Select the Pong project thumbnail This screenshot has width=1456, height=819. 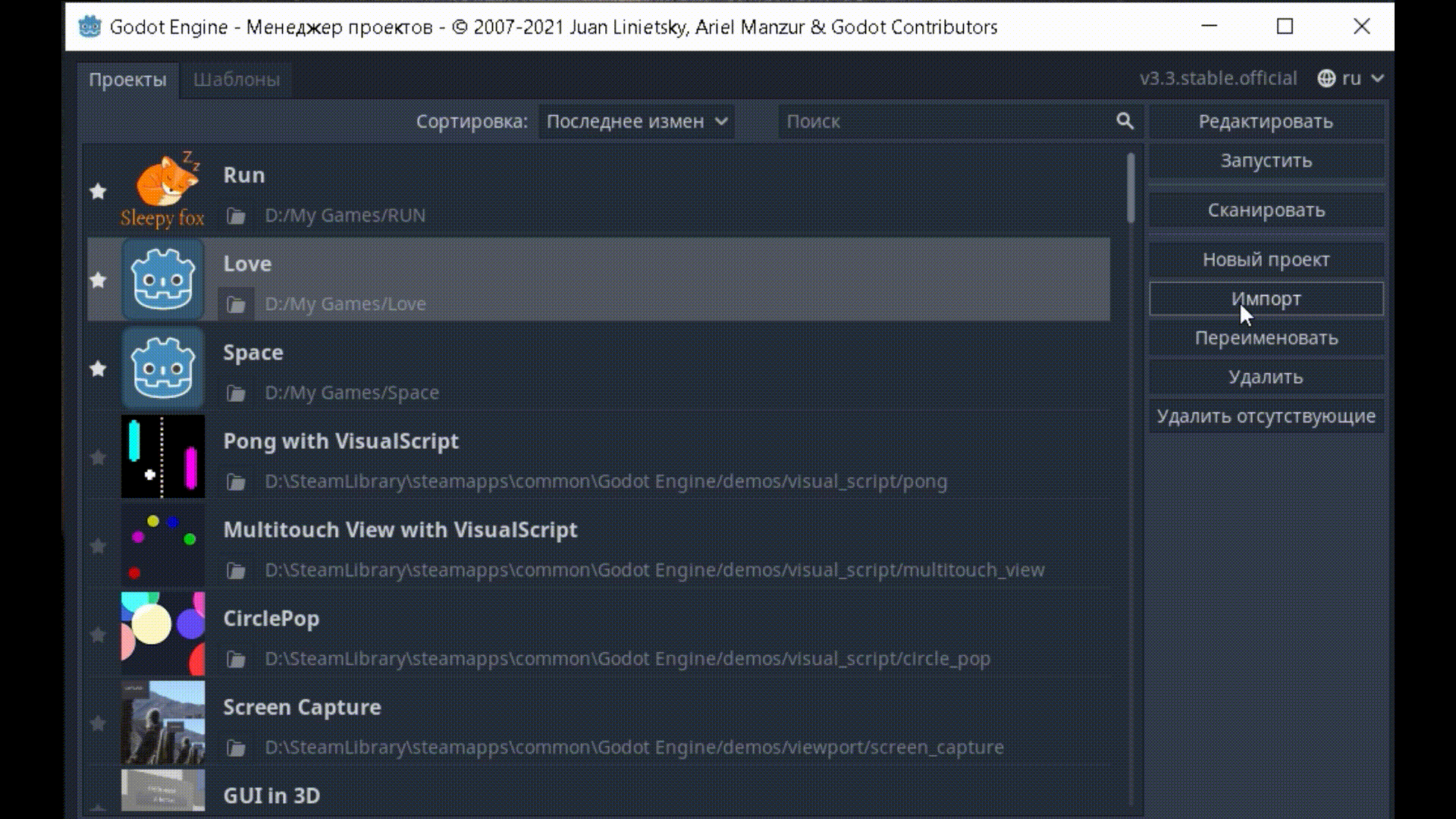(x=163, y=457)
